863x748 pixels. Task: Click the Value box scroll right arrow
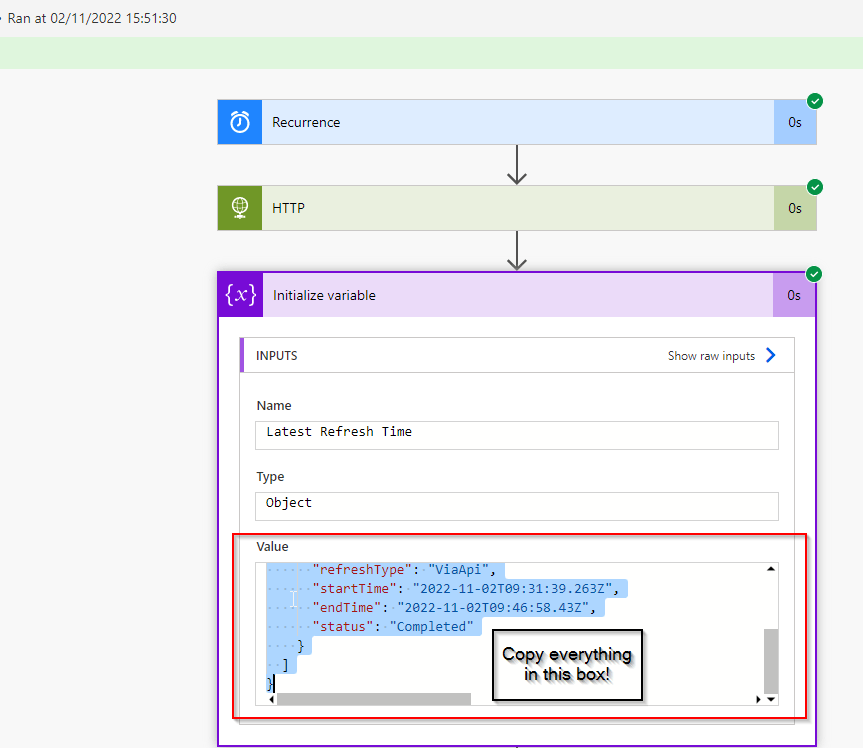tap(757, 699)
